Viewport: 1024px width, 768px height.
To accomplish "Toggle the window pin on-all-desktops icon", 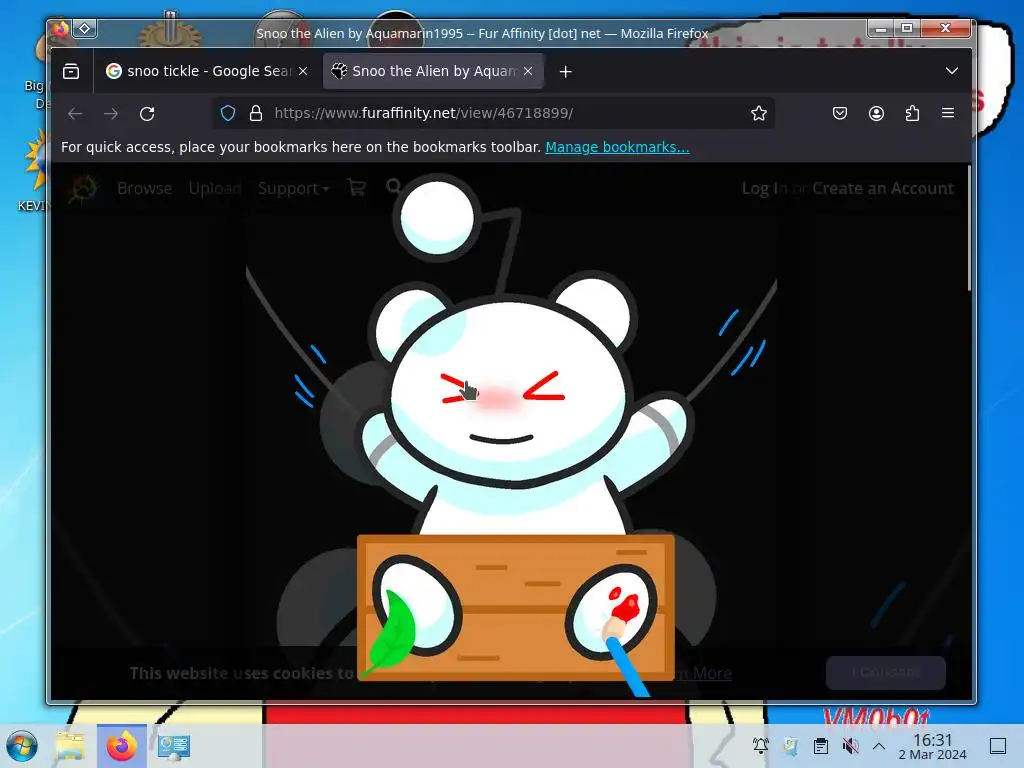I will (85, 28).
